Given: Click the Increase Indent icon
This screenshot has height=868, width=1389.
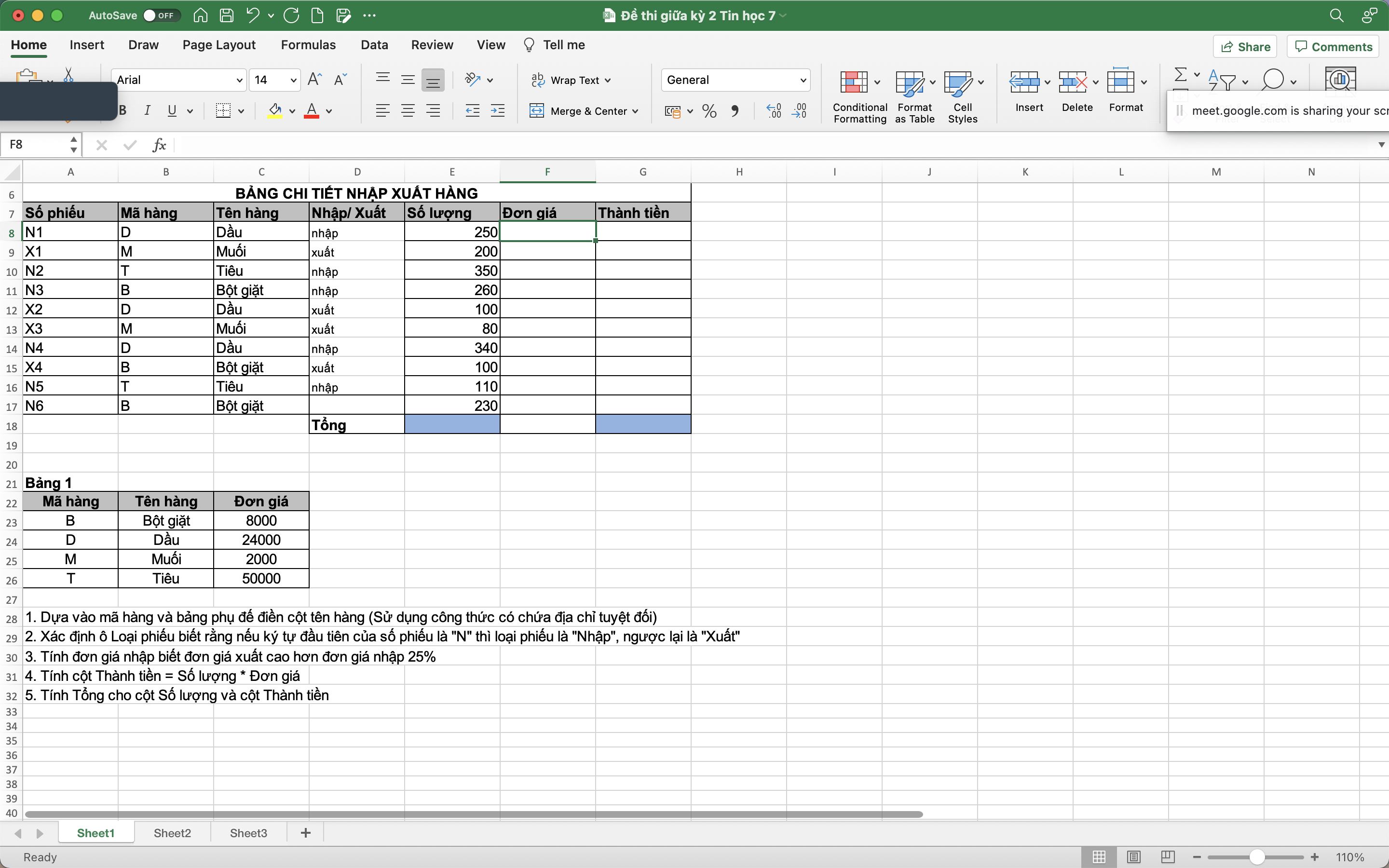Looking at the screenshot, I should (x=498, y=111).
